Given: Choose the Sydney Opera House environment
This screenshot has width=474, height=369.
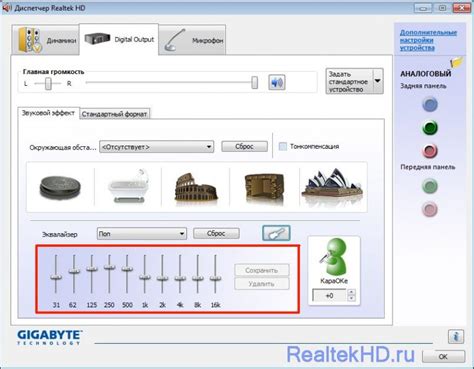Looking at the screenshot, I should pos(332,187).
